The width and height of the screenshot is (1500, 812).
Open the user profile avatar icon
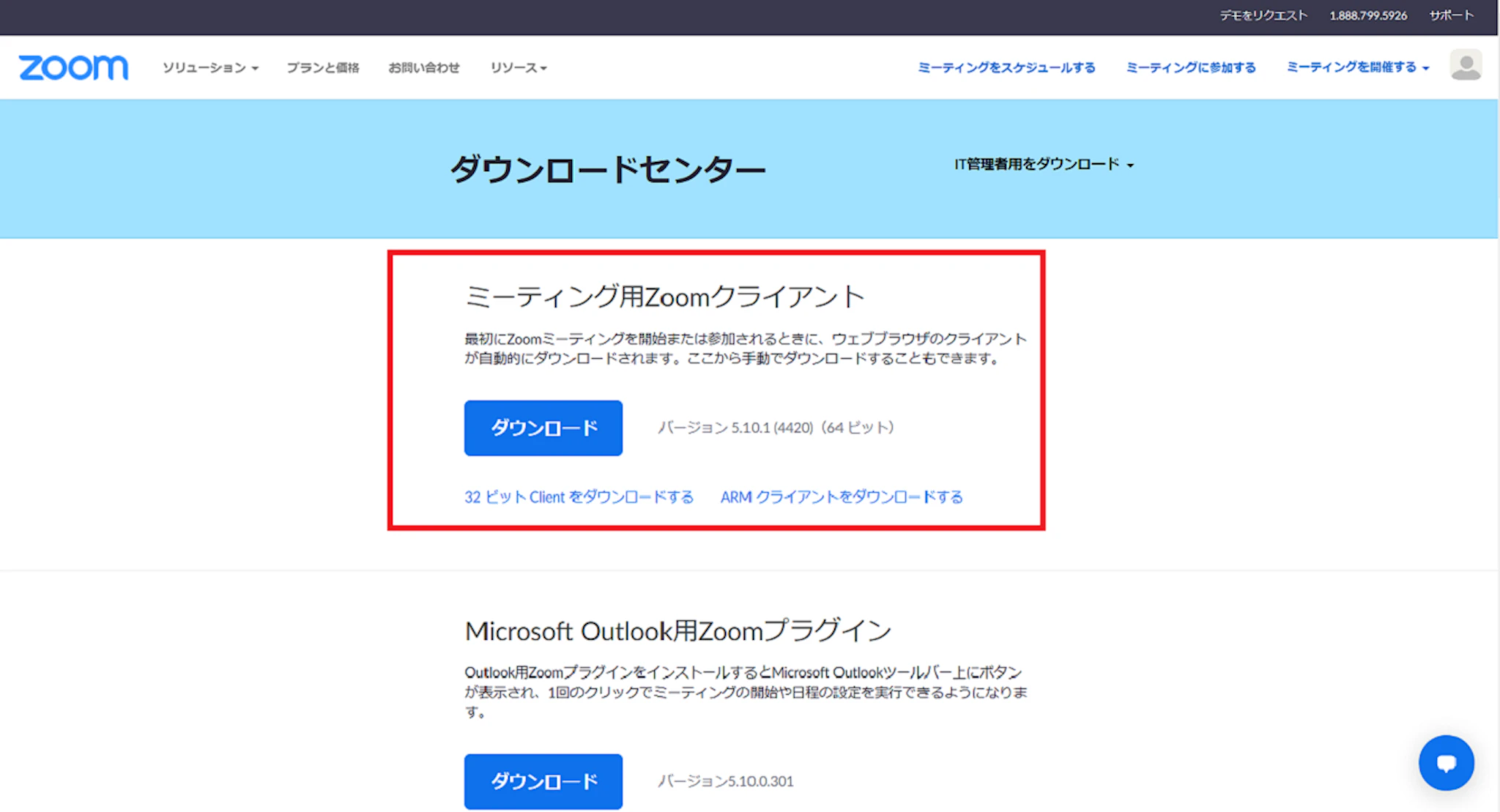[1466, 66]
